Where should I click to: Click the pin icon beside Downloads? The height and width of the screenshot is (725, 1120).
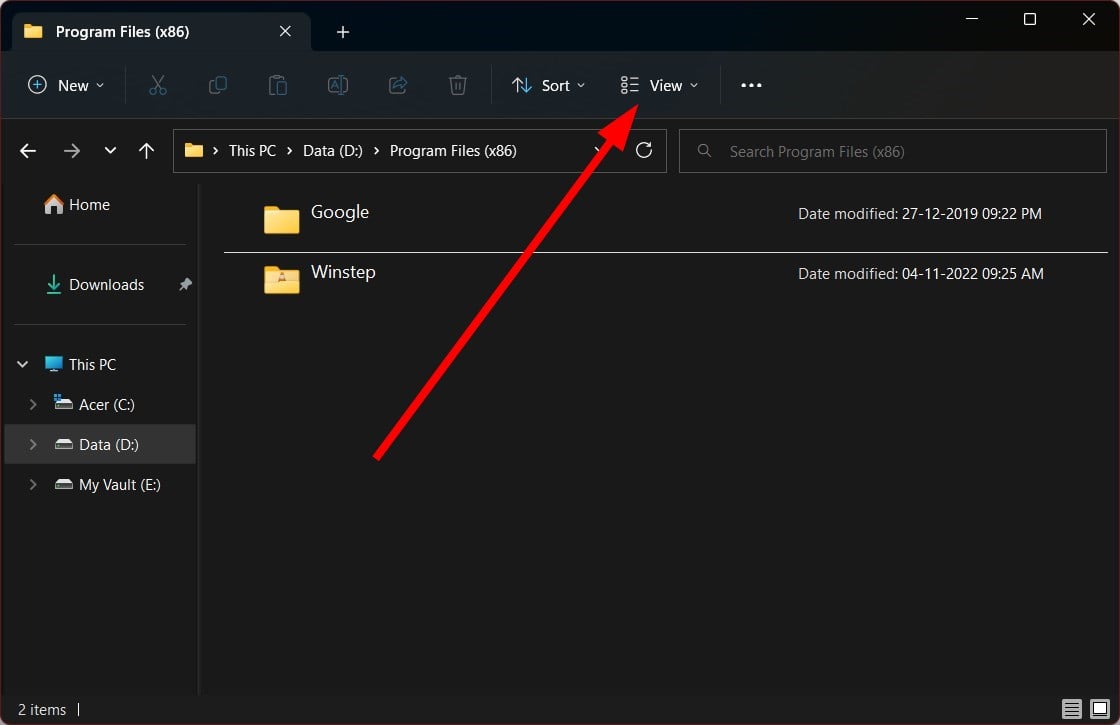click(185, 284)
